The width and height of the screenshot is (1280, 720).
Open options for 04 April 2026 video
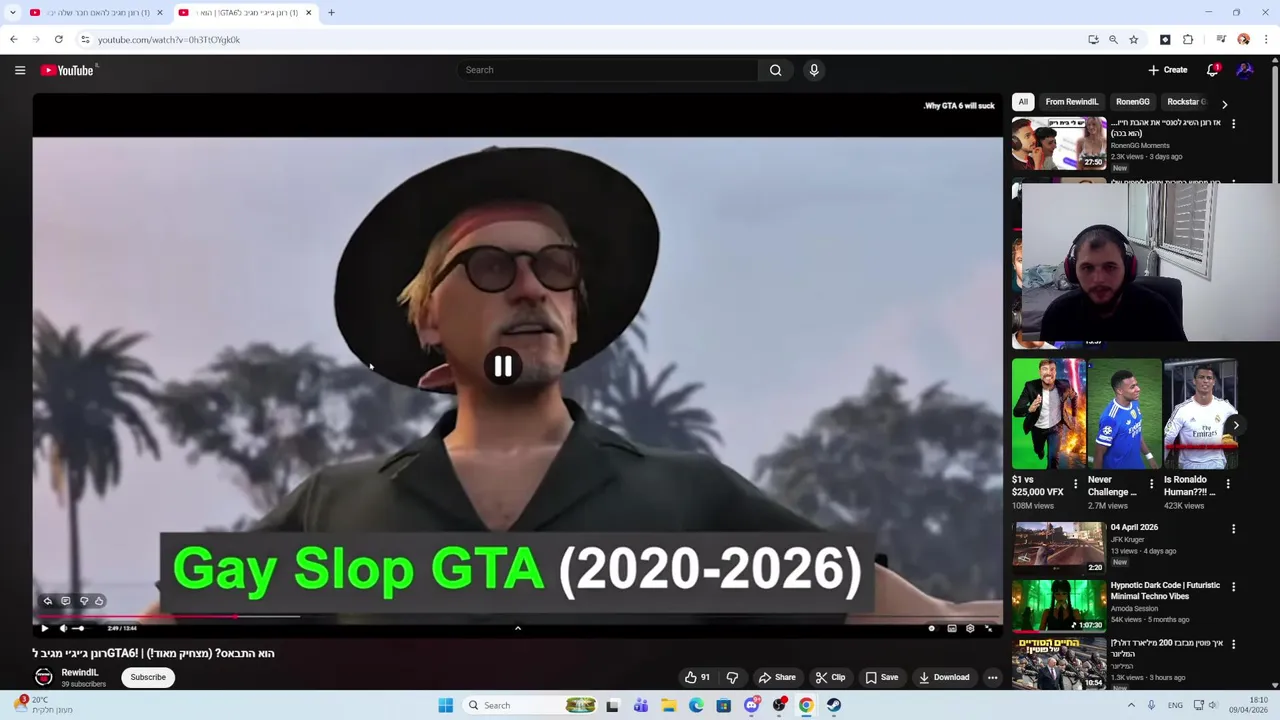pyautogui.click(x=1233, y=529)
